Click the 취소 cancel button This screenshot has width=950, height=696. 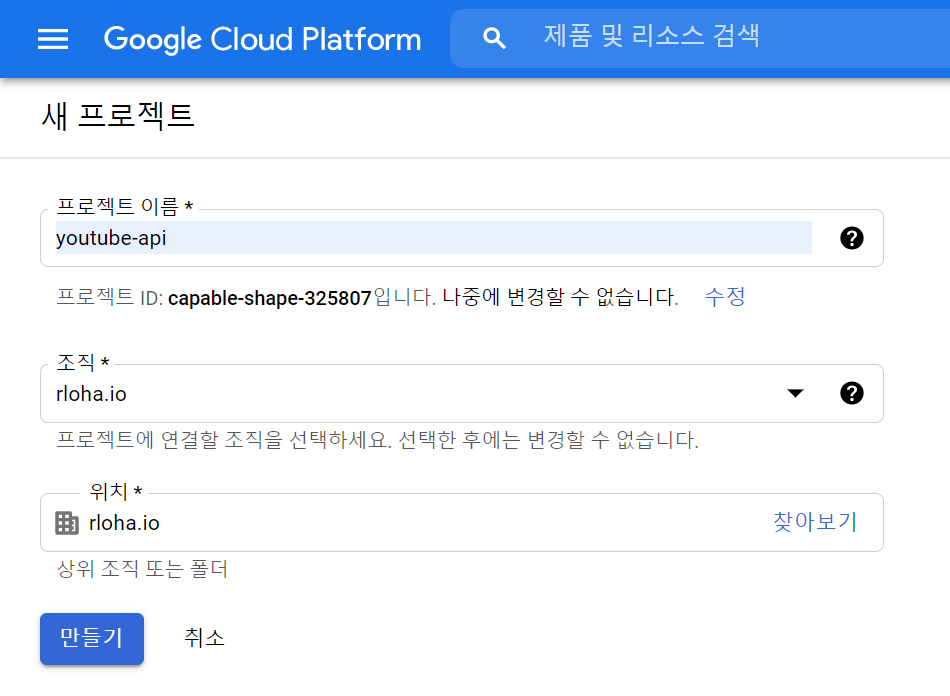click(x=204, y=638)
